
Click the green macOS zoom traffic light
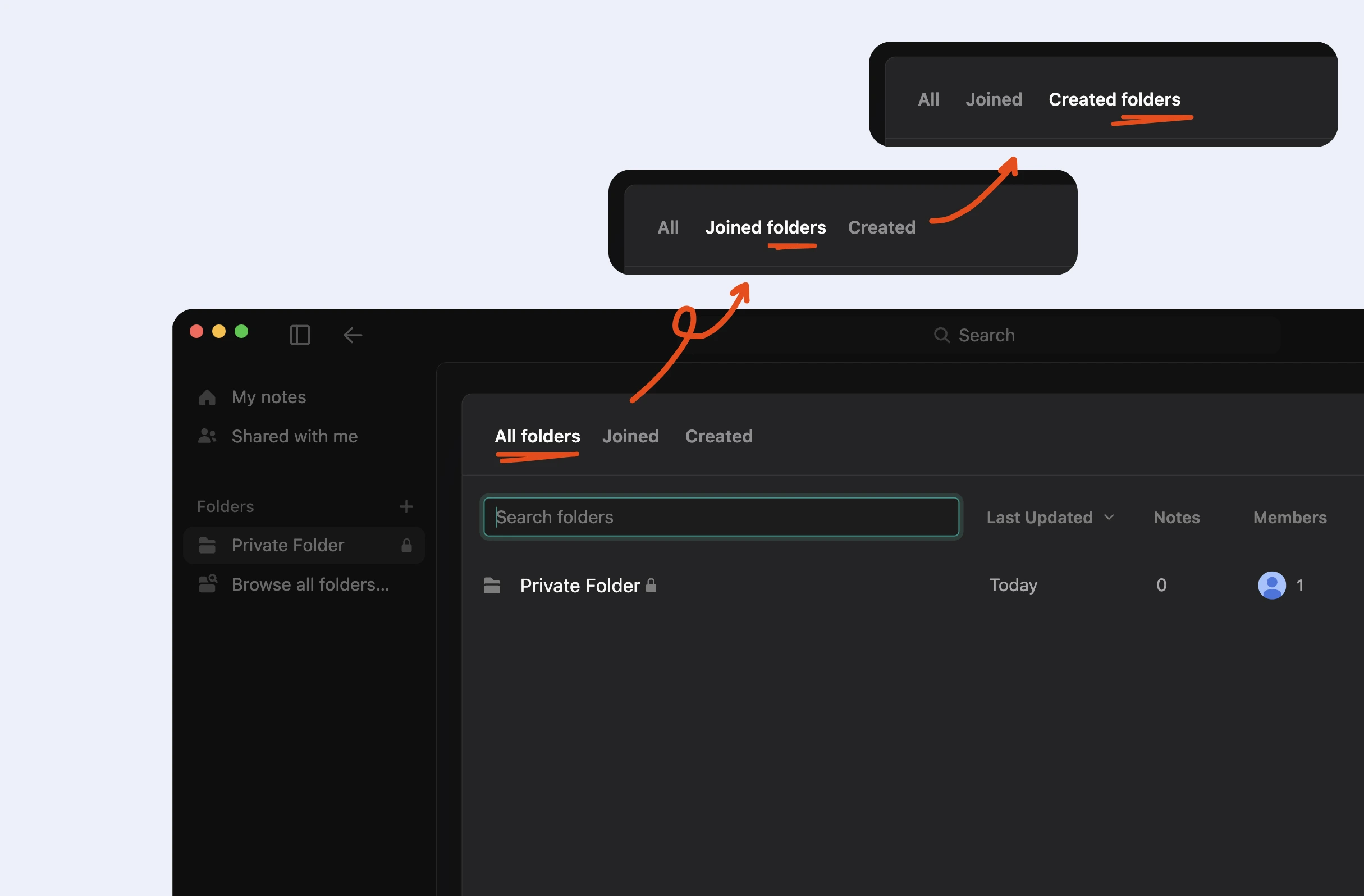point(241,331)
